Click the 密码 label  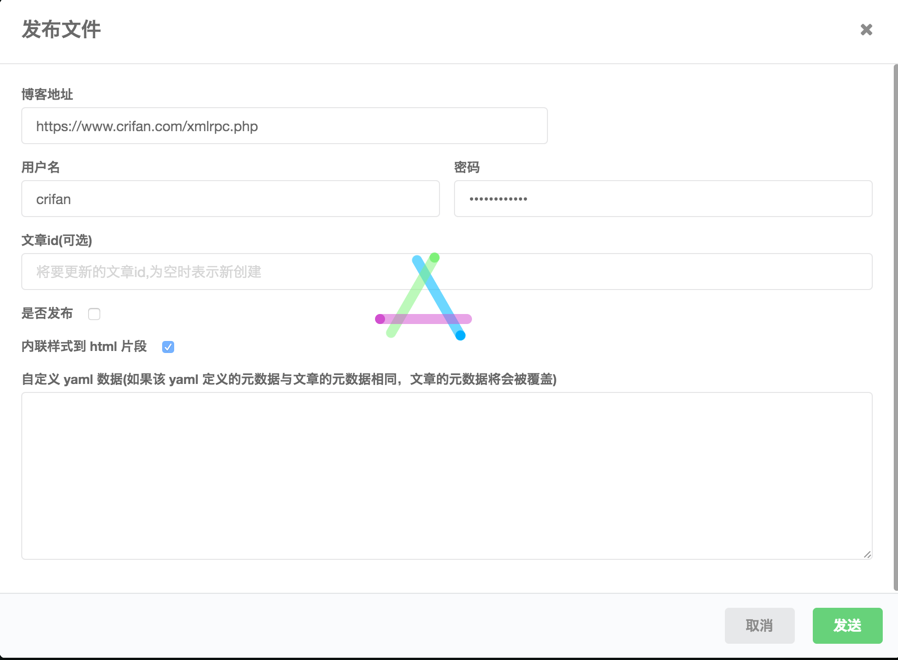pos(467,167)
